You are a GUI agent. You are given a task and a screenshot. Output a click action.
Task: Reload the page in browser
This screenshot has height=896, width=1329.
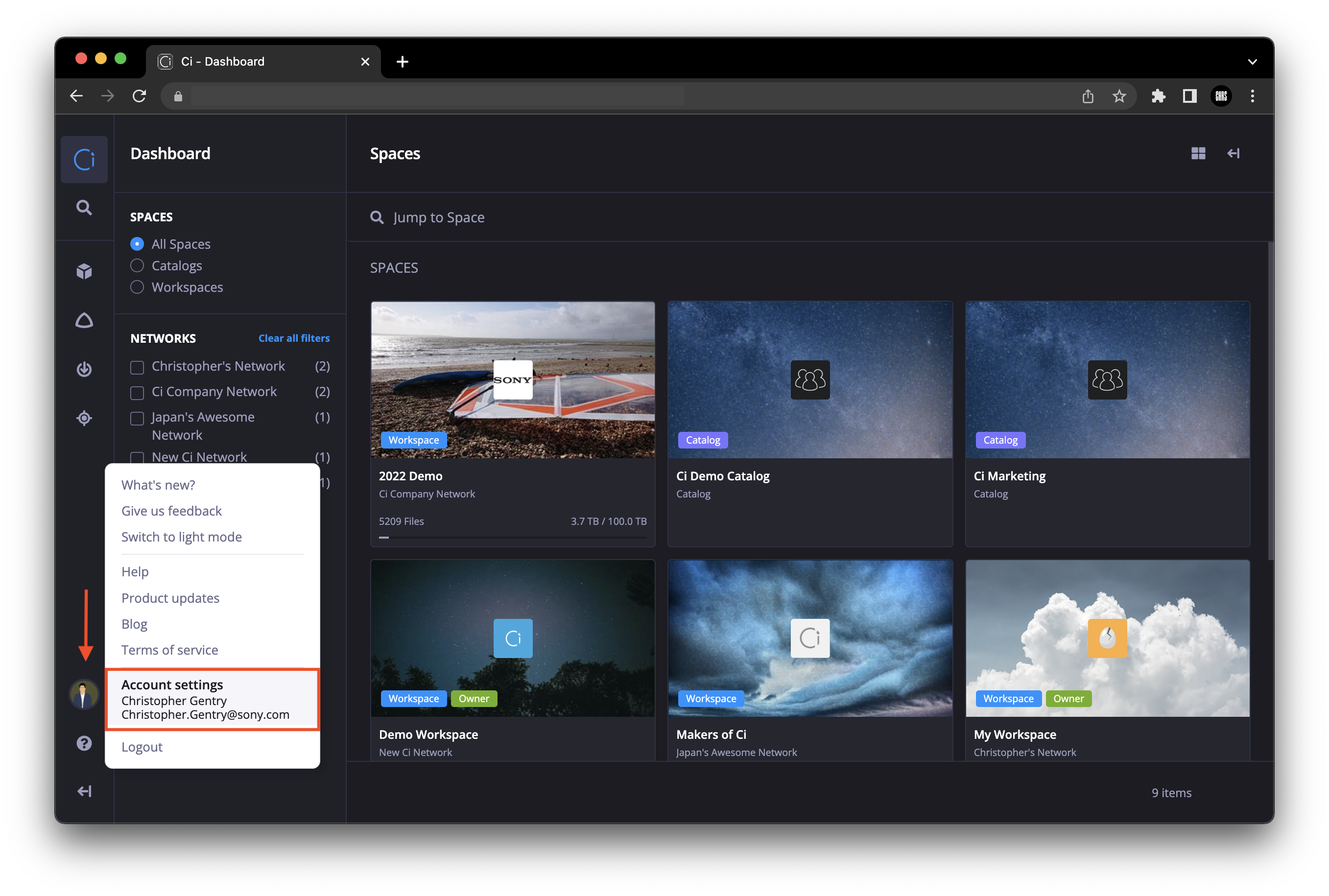[x=139, y=96]
